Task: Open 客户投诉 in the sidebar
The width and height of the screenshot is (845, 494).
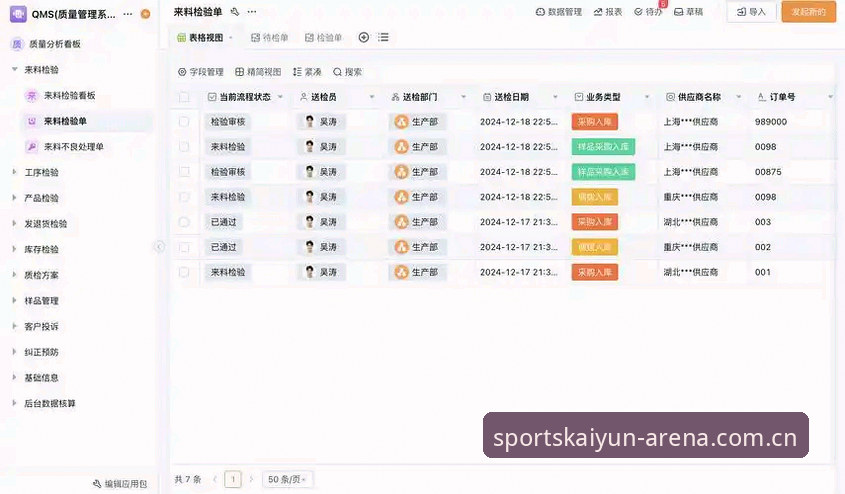Action: coord(41,326)
